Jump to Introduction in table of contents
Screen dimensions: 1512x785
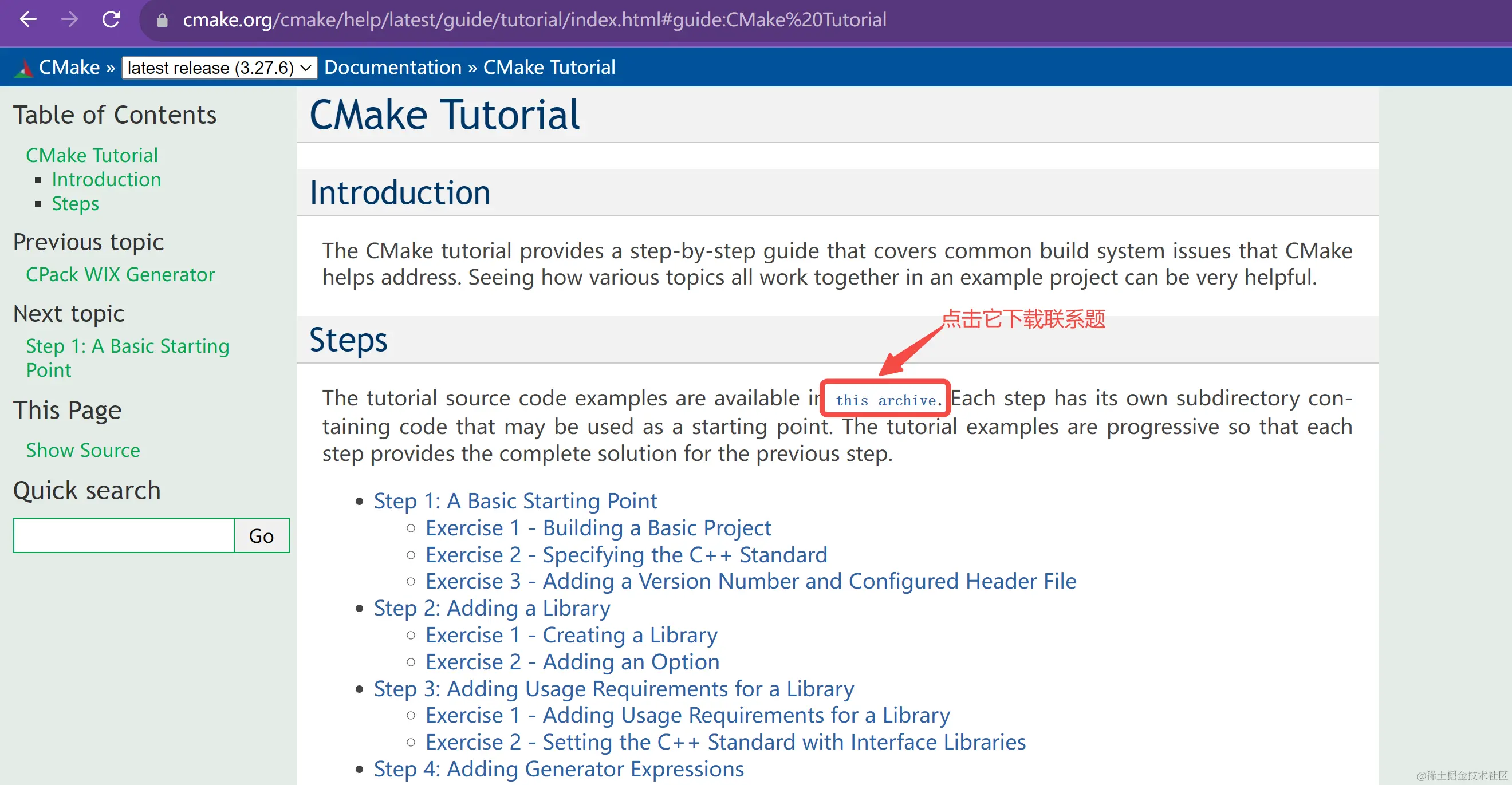point(106,180)
